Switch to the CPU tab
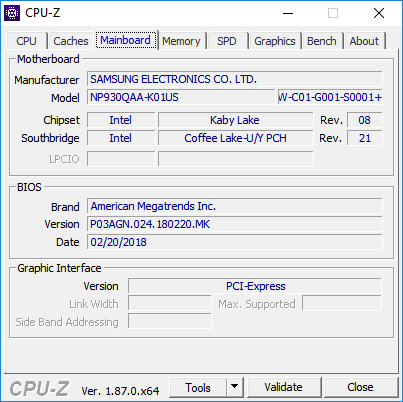 (26, 41)
